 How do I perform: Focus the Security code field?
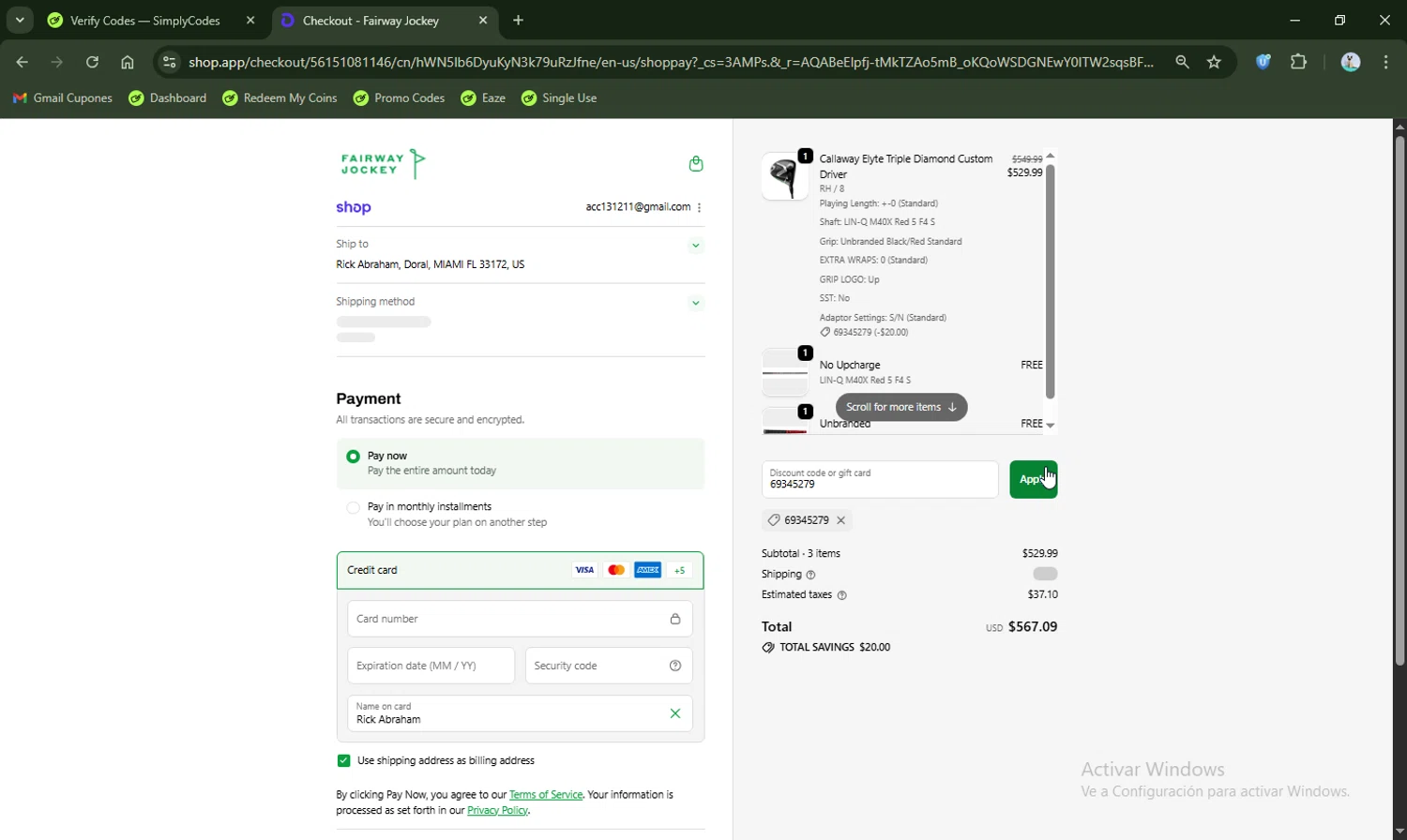coord(609,666)
